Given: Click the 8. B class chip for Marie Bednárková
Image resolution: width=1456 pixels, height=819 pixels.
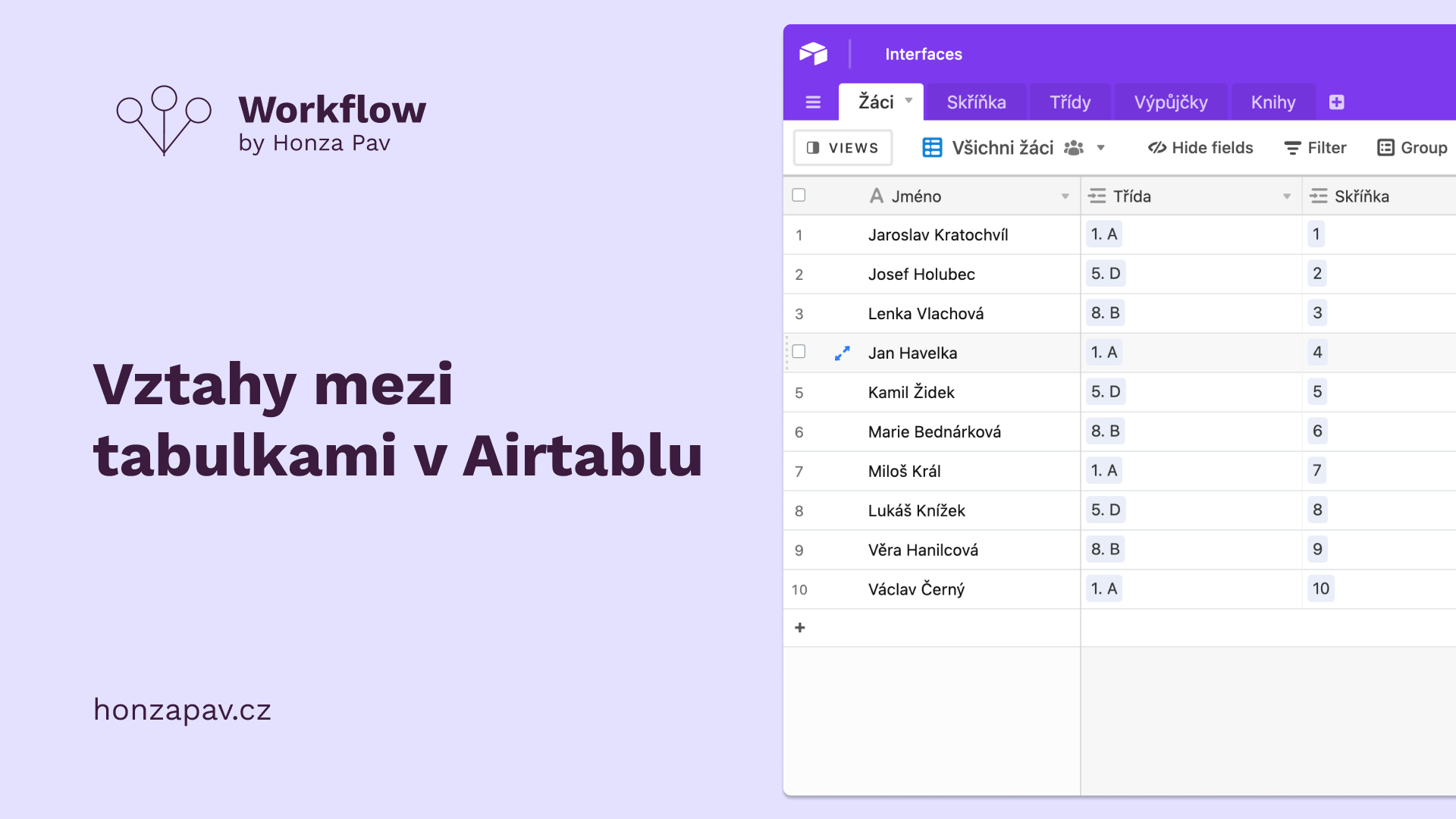Looking at the screenshot, I should [x=1105, y=431].
